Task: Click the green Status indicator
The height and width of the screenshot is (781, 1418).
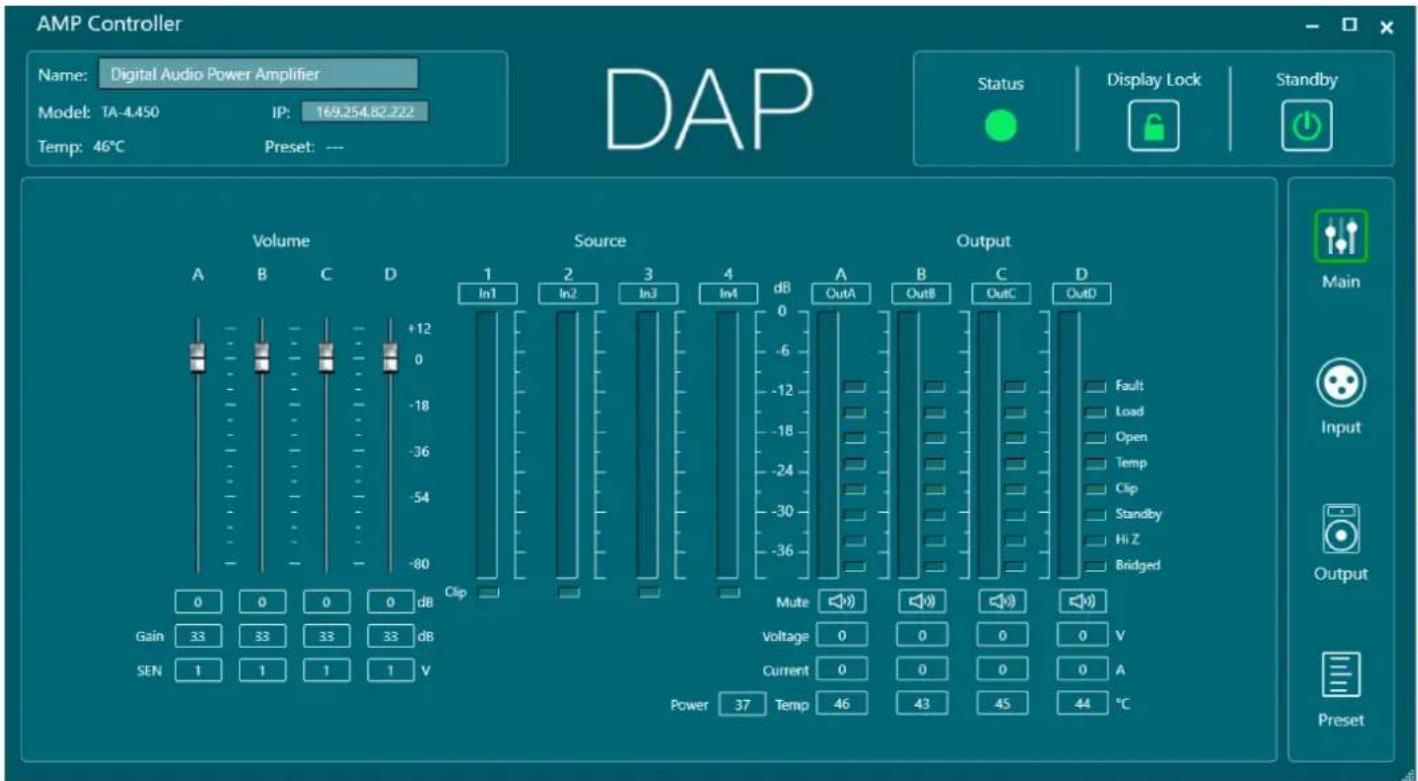Action: pyautogui.click(x=1000, y=126)
